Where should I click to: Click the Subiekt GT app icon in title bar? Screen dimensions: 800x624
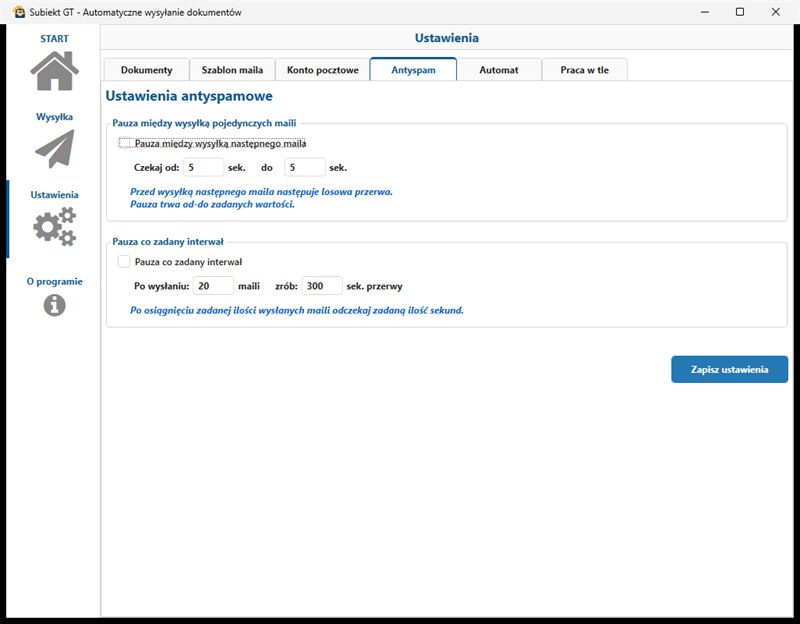[19, 12]
